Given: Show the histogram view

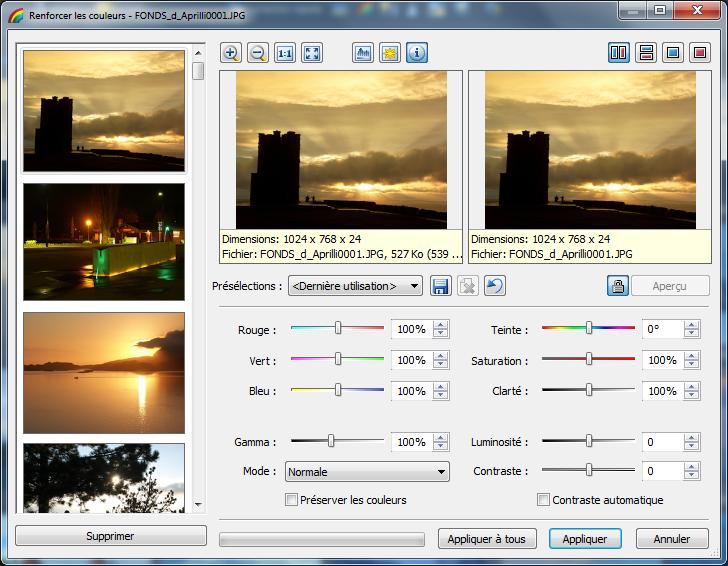Looking at the screenshot, I should click(x=363, y=53).
